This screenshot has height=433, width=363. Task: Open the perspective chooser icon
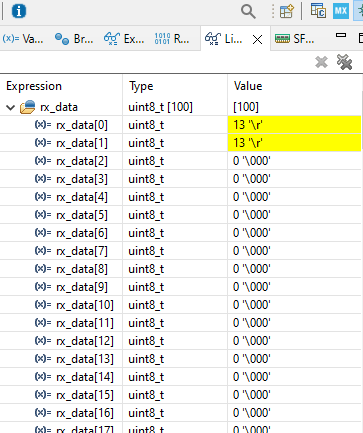coord(287,11)
